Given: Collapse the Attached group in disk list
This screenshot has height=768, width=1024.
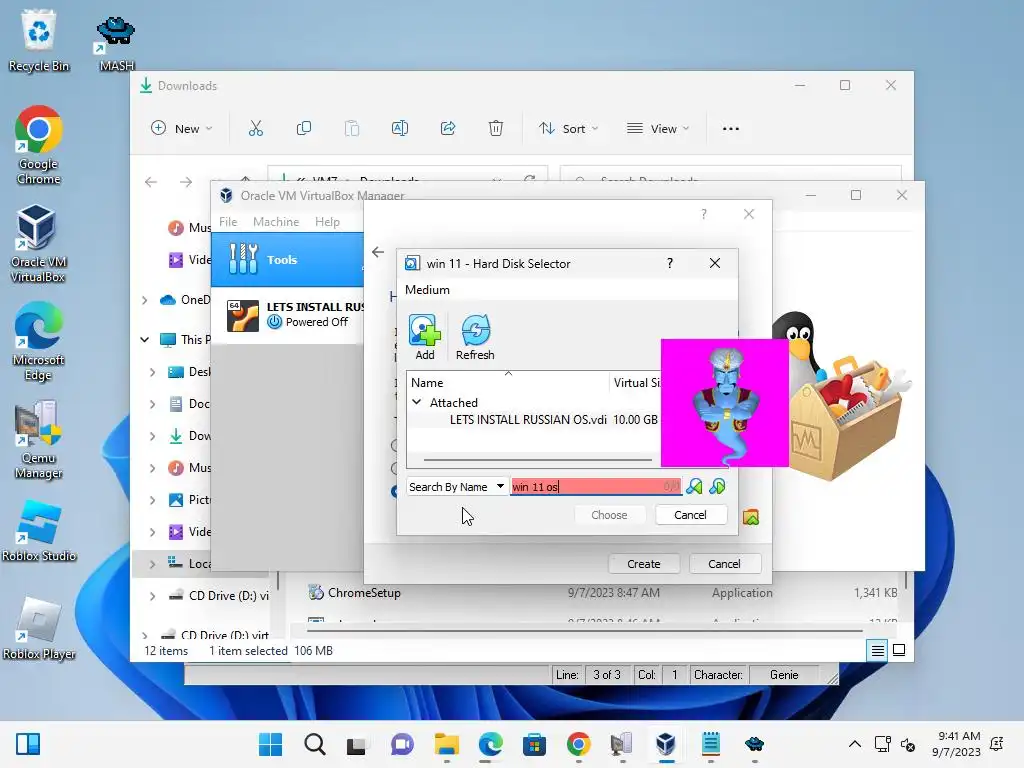Looking at the screenshot, I should [417, 402].
